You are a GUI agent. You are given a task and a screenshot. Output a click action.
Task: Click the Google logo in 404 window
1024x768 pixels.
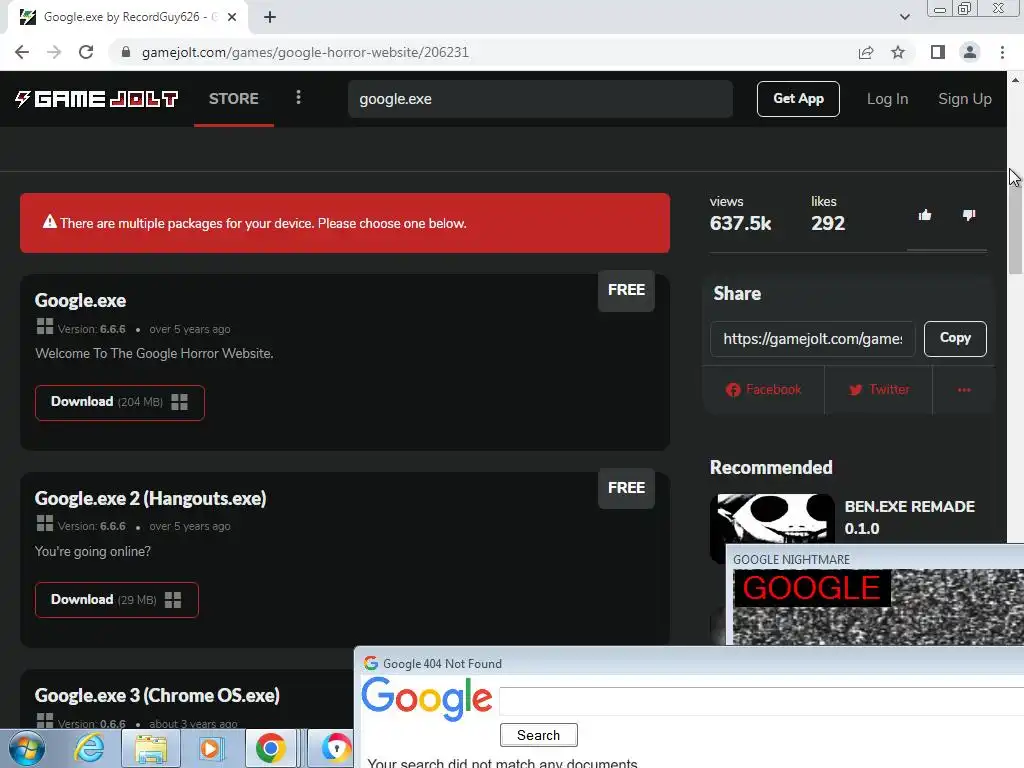(427, 699)
